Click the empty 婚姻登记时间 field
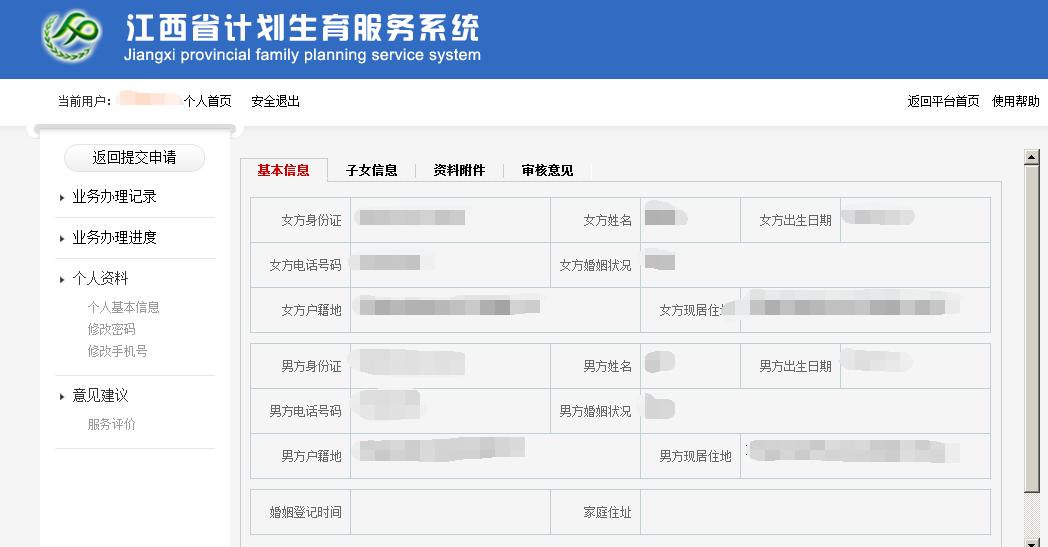The width and height of the screenshot is (1048, 547). [450, 512]
